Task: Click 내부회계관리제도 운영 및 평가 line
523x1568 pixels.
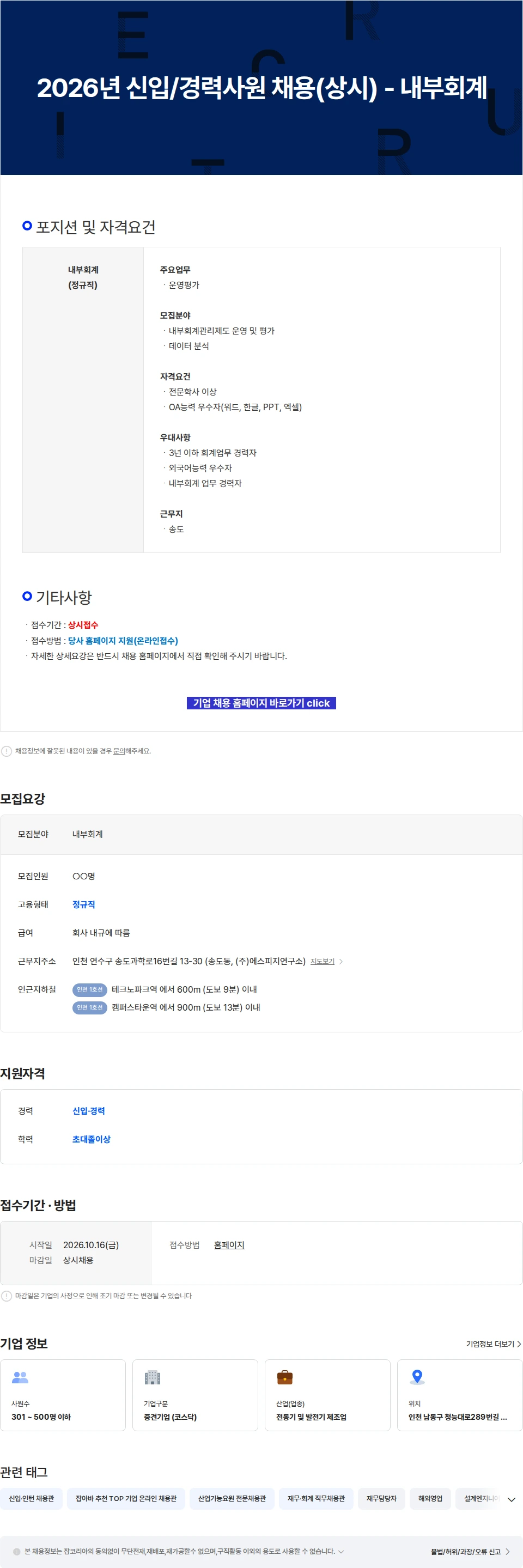Action: pyautogui.click(x=222, y=331)
